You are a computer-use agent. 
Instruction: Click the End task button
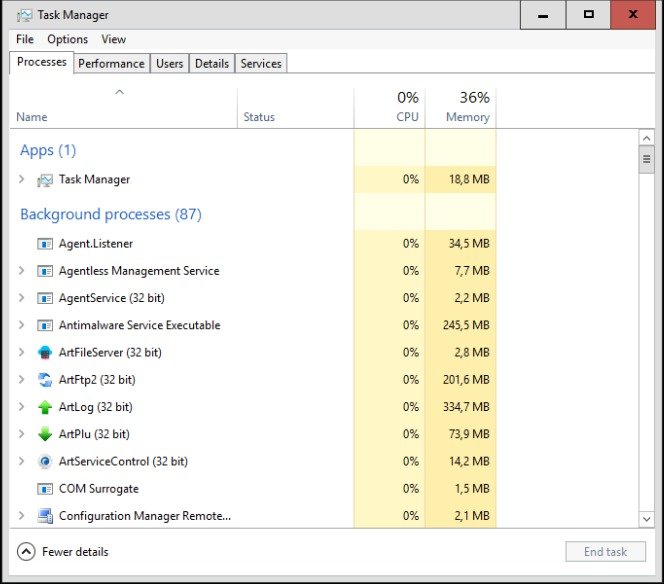tap(606, 552)
